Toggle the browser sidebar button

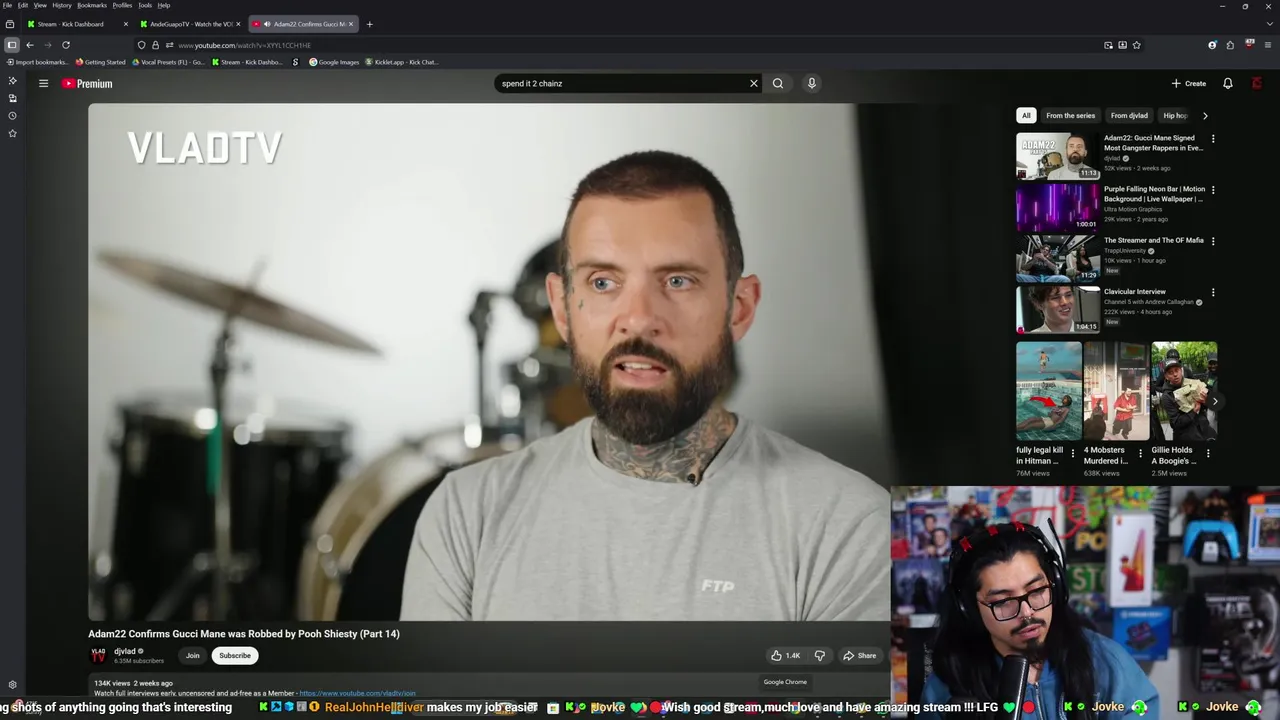(x=12, y=45)
